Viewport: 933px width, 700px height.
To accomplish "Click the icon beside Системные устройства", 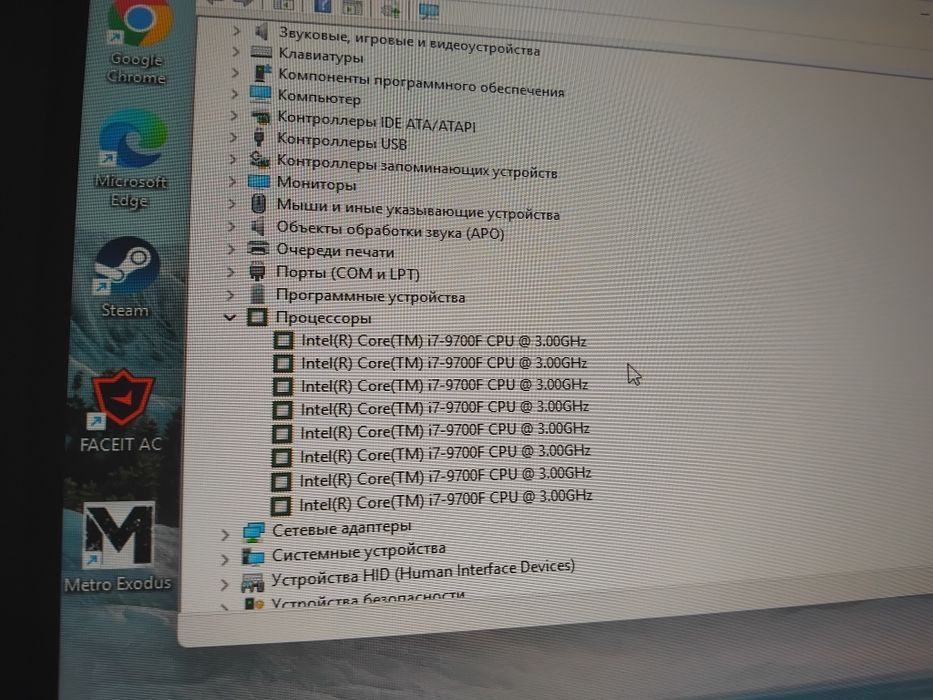I will pos(253,557).
